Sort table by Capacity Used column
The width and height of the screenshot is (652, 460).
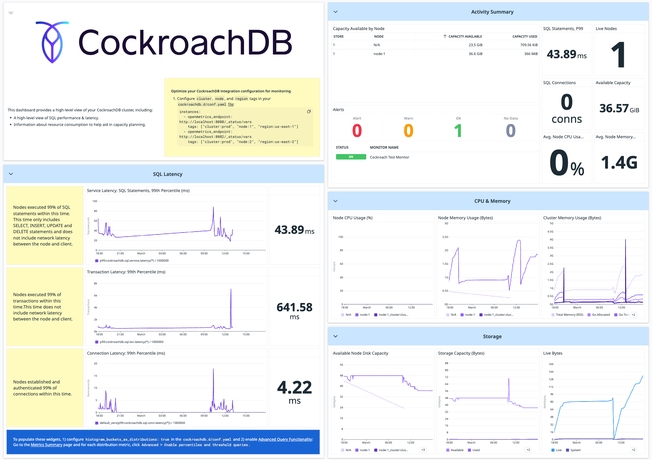tap(525, 37)
